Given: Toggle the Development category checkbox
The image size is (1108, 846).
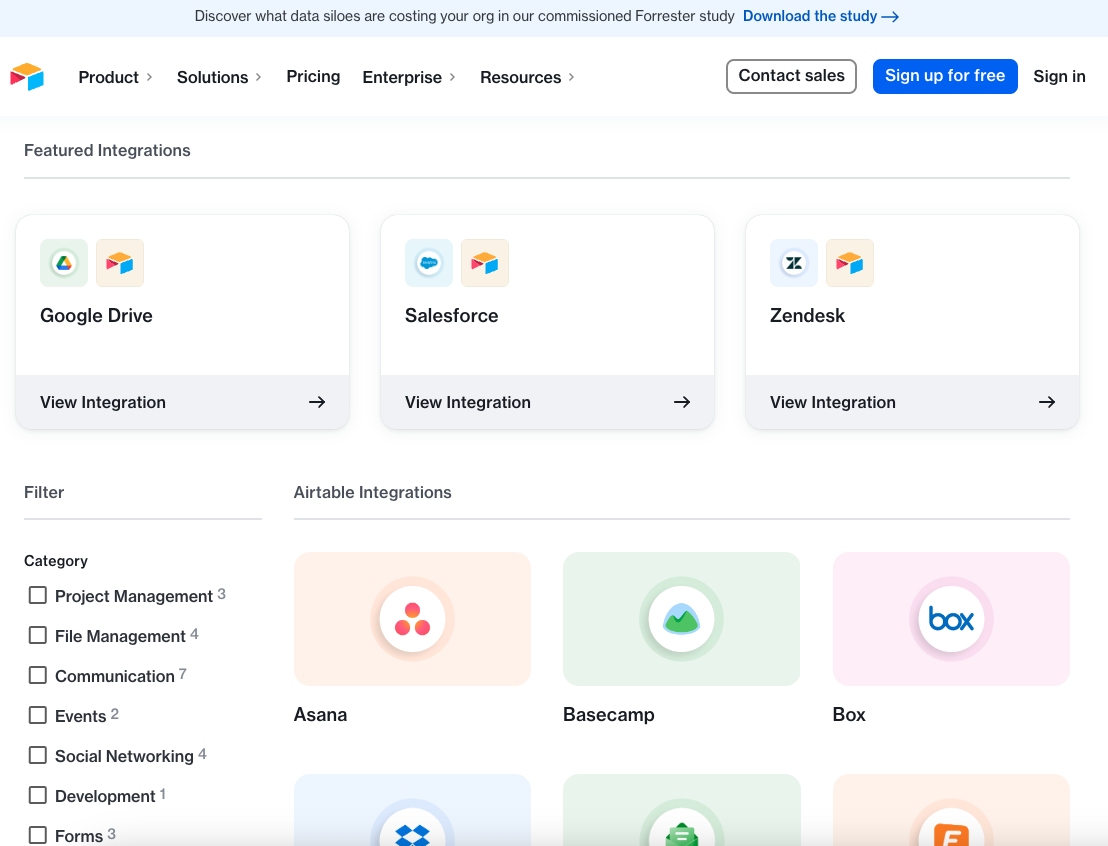Looking at the screenshot, I should click(37, 795).
